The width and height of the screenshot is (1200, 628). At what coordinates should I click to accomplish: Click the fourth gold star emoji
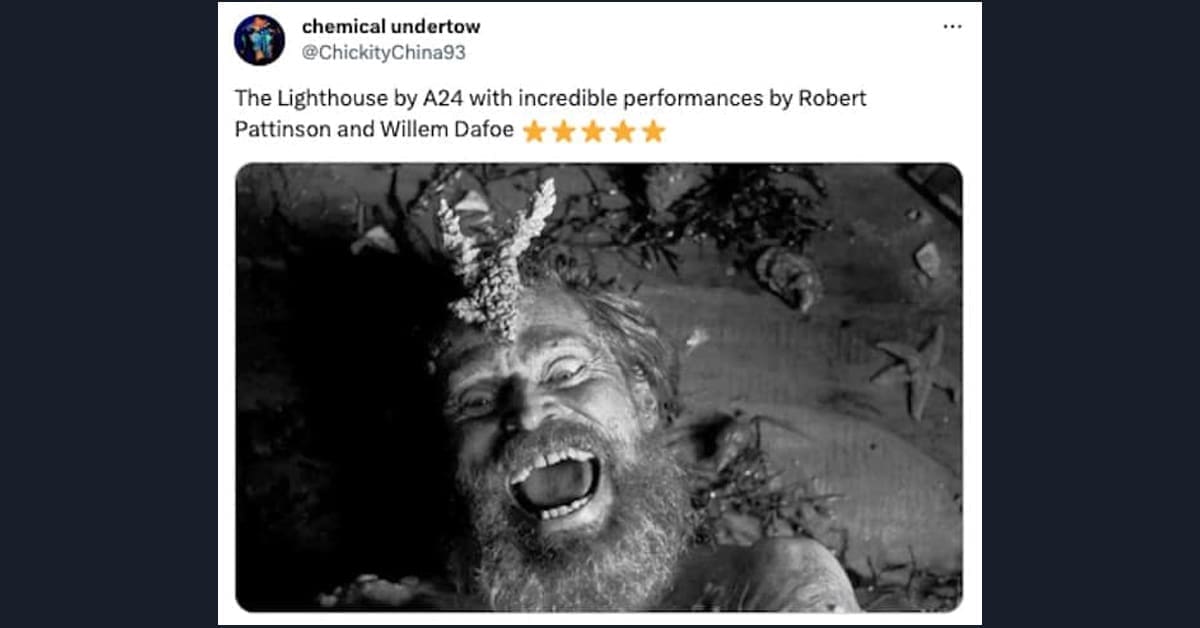point(624,132)
